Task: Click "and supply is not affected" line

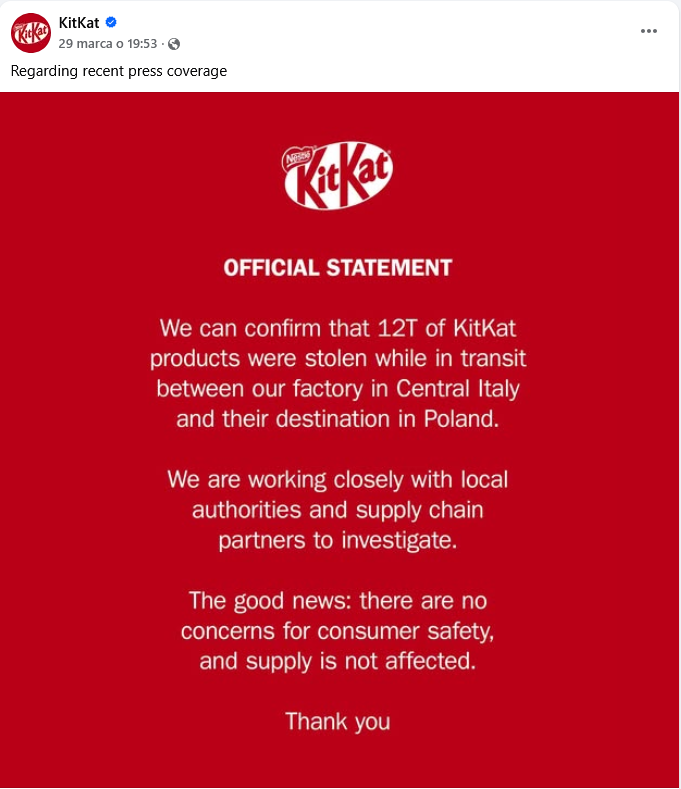Action: [x=338, y=662]
